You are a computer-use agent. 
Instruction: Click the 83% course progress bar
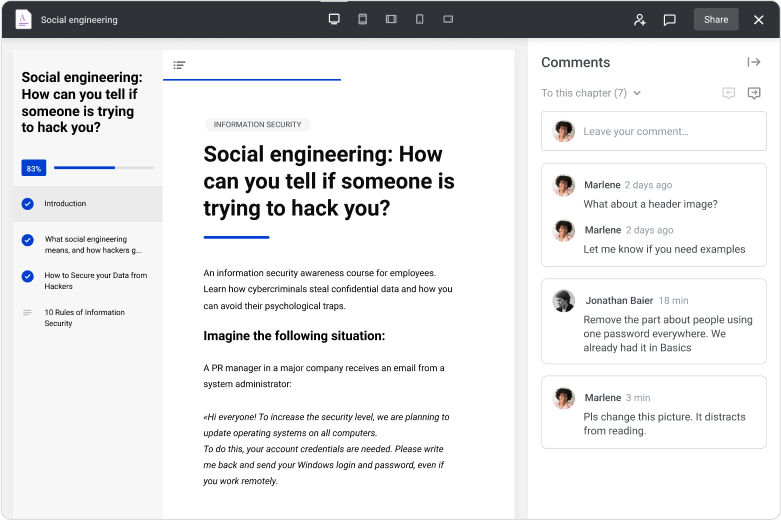[100, 168]
